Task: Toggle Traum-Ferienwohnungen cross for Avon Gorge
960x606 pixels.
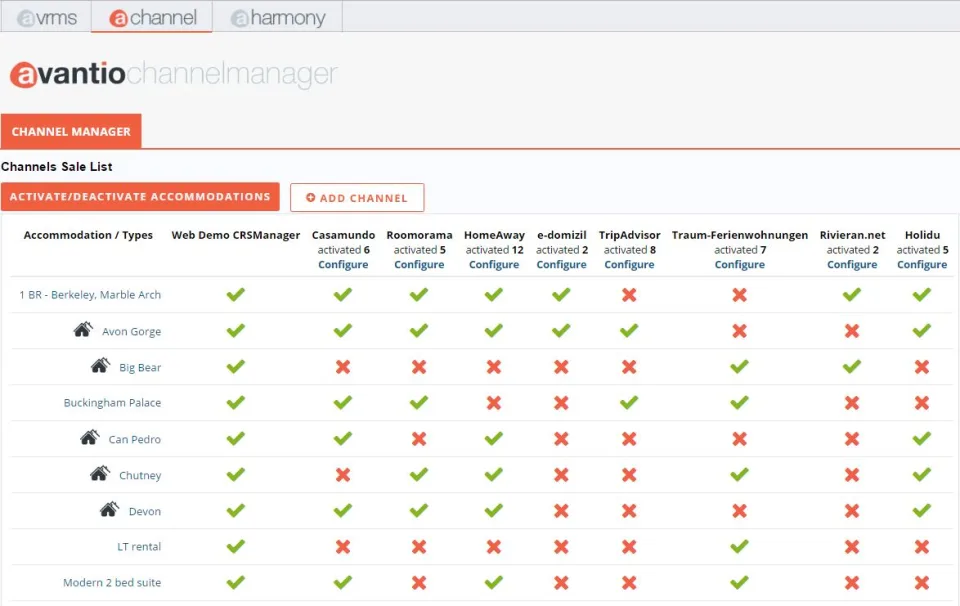Action: 740,331
